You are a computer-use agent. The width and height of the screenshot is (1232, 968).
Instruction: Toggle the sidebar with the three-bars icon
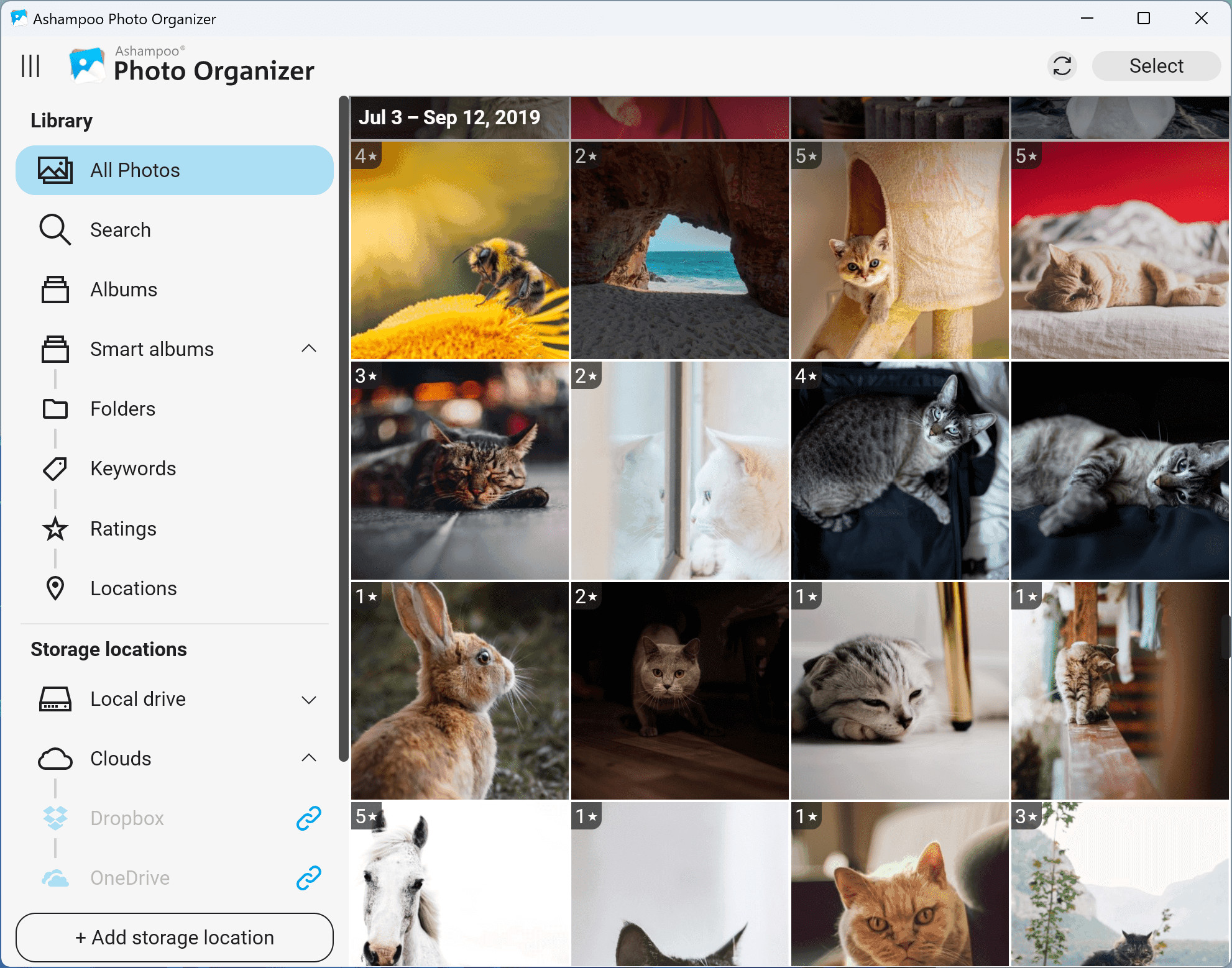30,66
